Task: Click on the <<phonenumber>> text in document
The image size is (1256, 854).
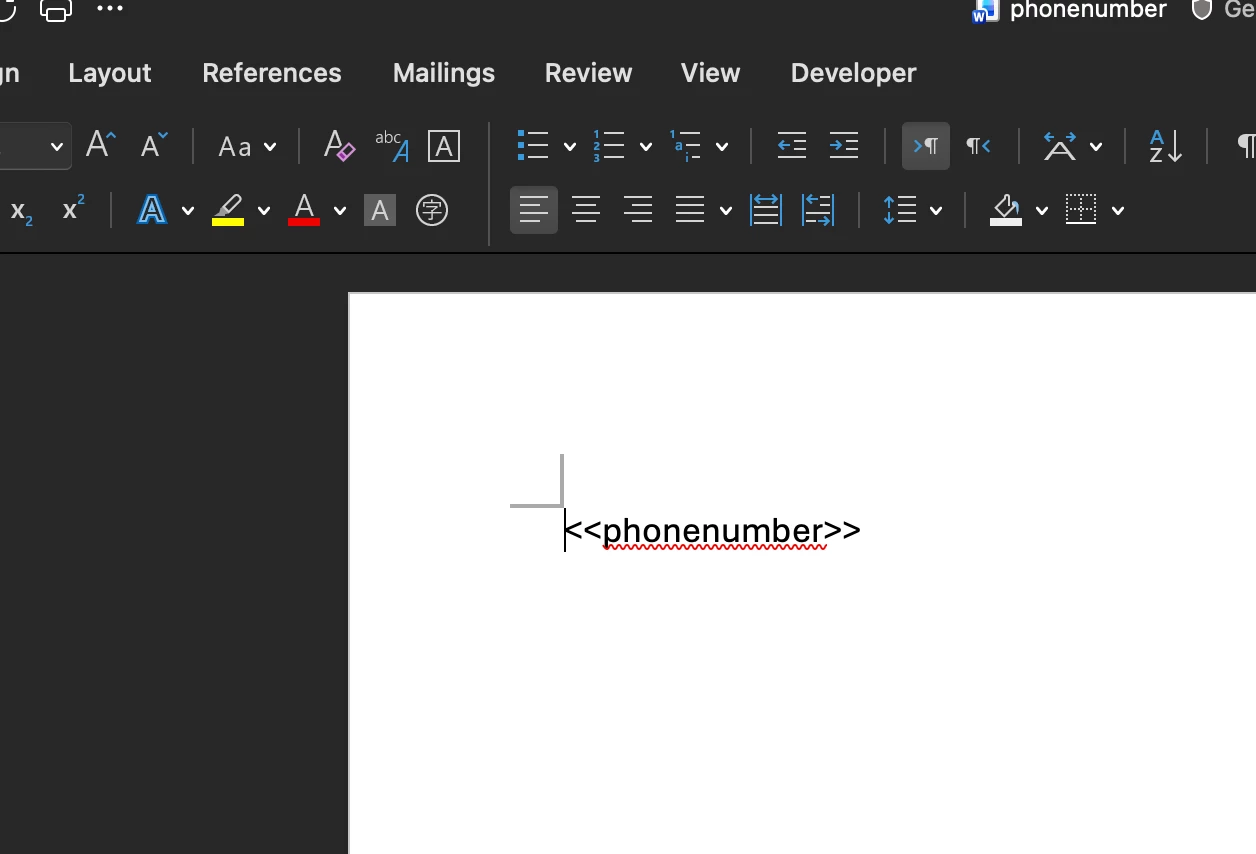Action: click(713, 530)
